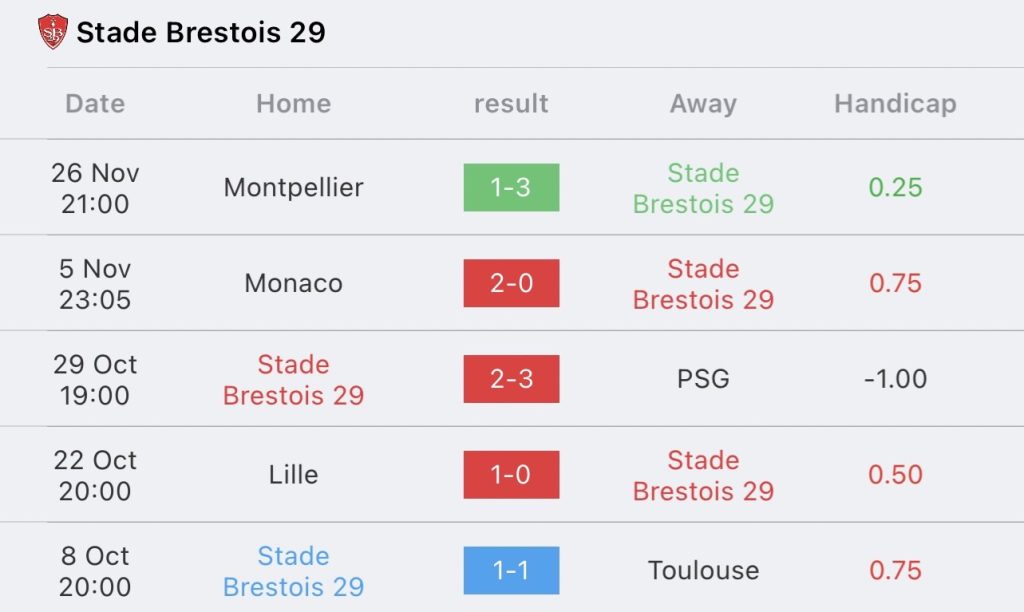This screenshot has height=612, width=1024.
Task: Open the green 1-3 result badge
Action: 511,187
